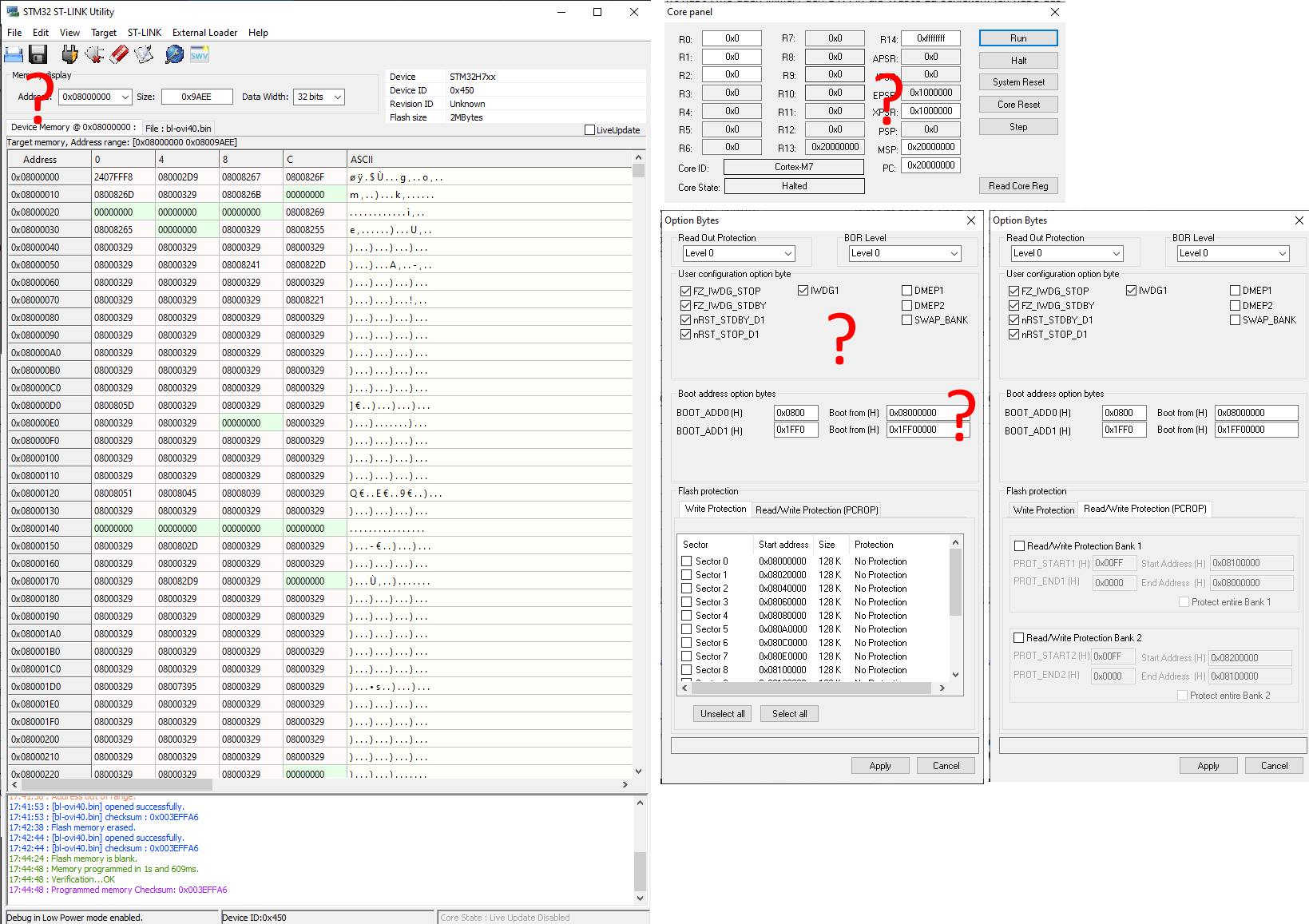Click Unselect all sectors button

click(722, 714)
